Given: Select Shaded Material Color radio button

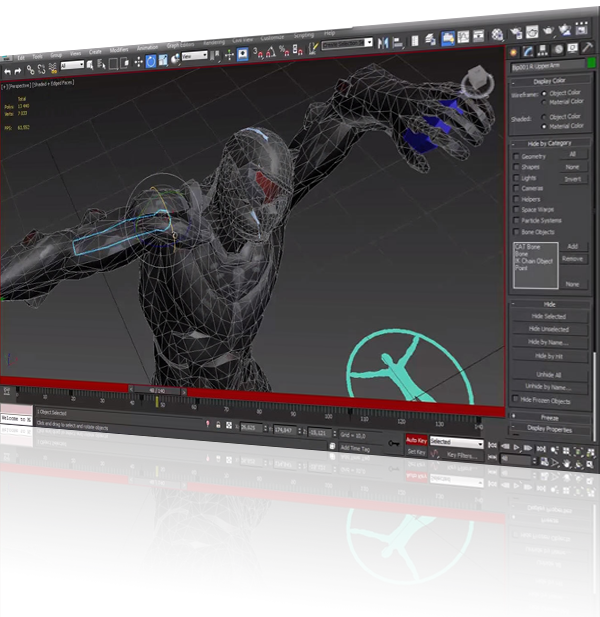Looking at the screenshot, I should point(544,126).
